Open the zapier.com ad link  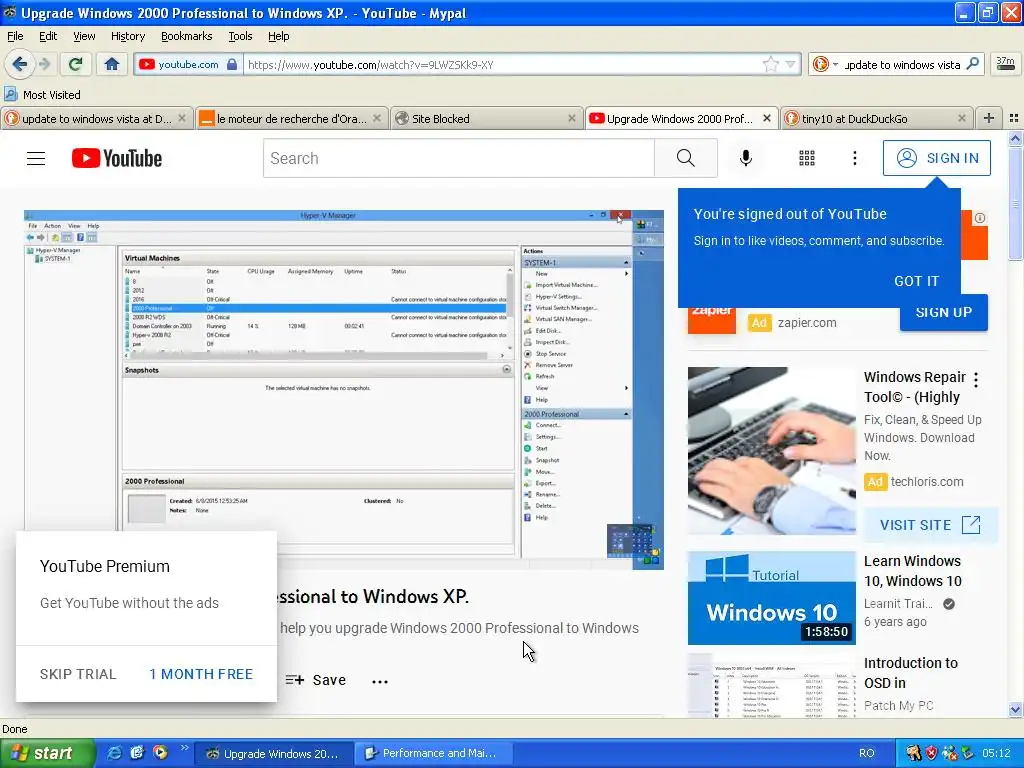(807, 323)
